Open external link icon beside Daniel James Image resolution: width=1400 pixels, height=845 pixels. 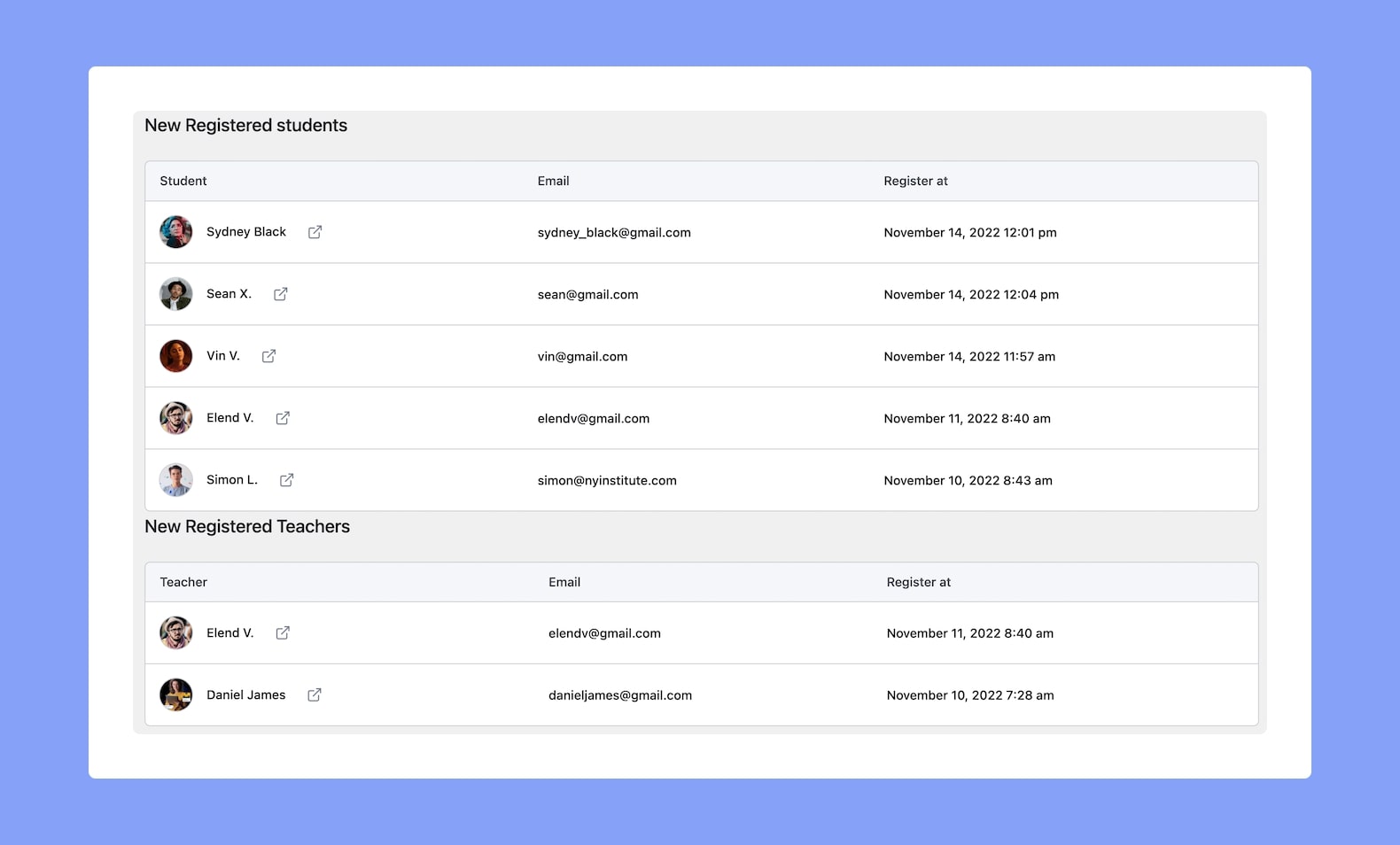pyautogui.click(x=314, y=695)
